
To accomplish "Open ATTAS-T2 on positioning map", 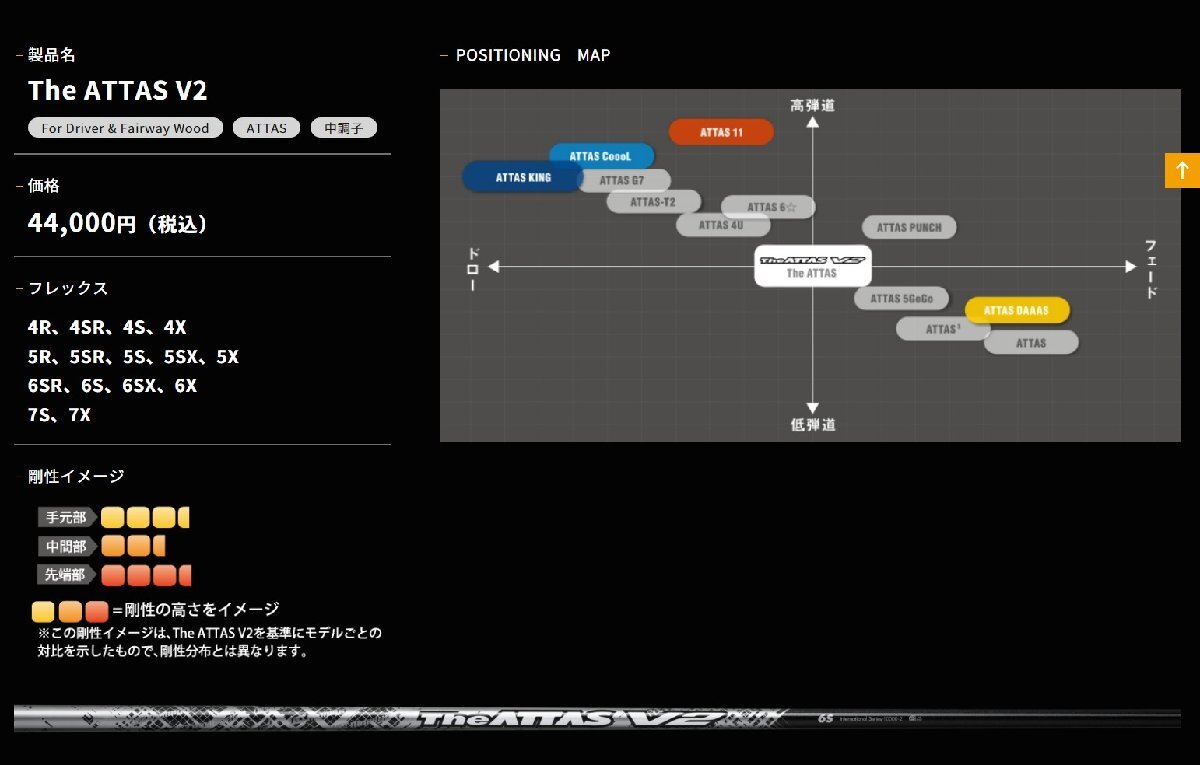I will 654,202.
